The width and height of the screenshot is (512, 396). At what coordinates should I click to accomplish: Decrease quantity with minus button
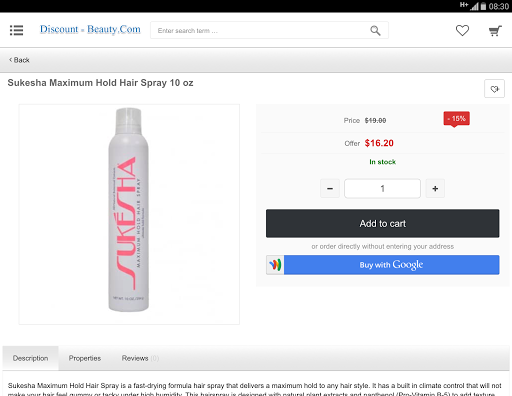[x=330, y=188]
